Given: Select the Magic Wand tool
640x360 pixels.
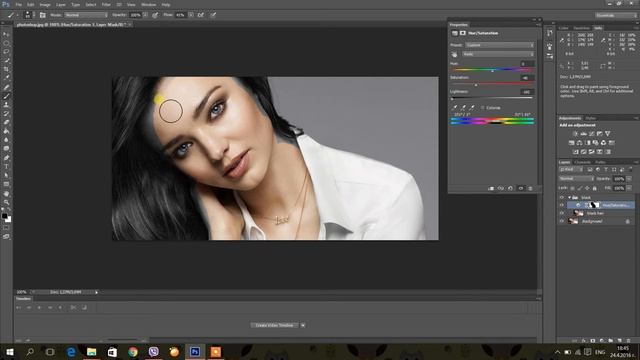Looking at the screenshot, I should 6,60.
